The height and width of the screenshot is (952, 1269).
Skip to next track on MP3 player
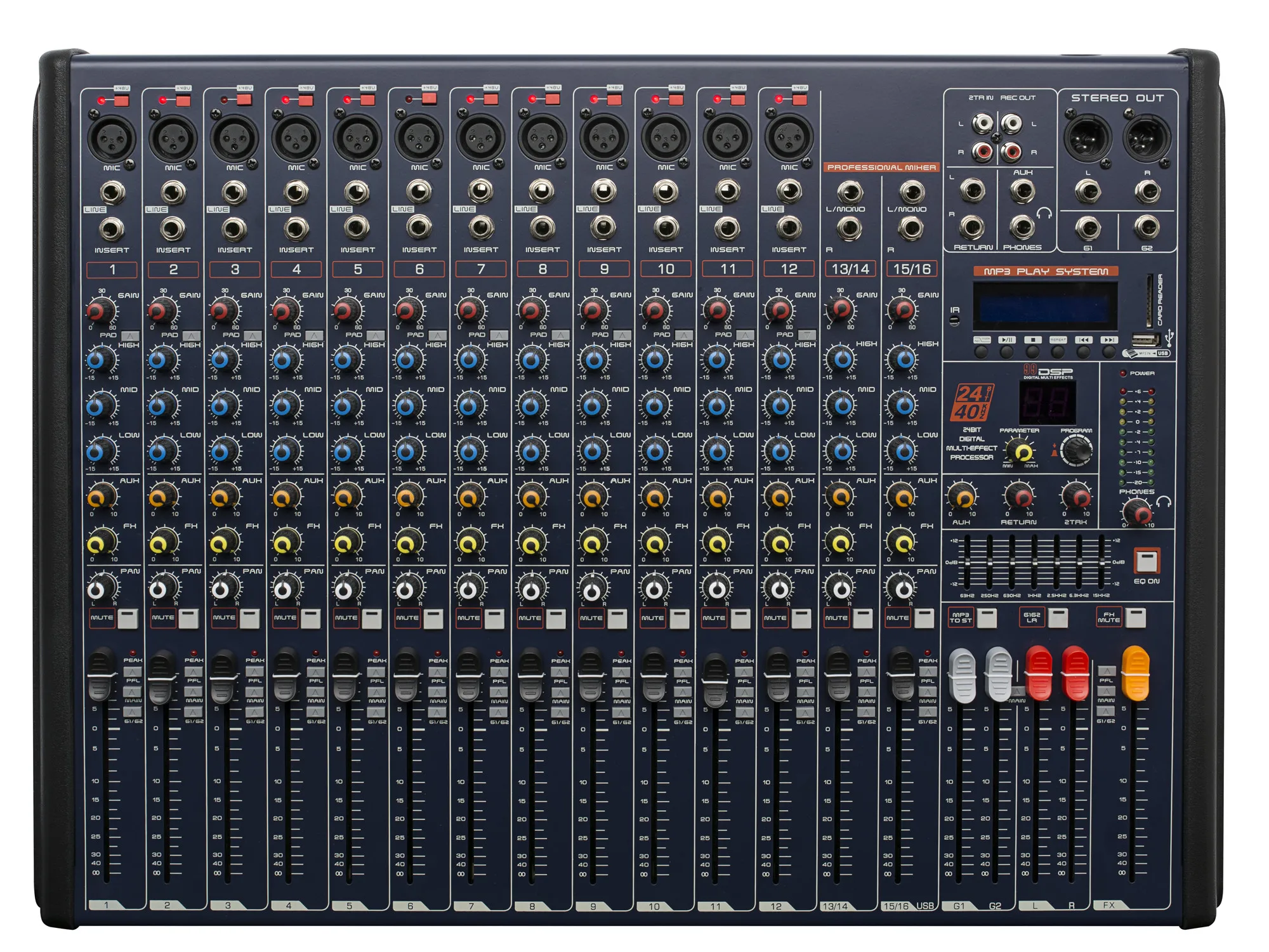[x=1109, y=351]
